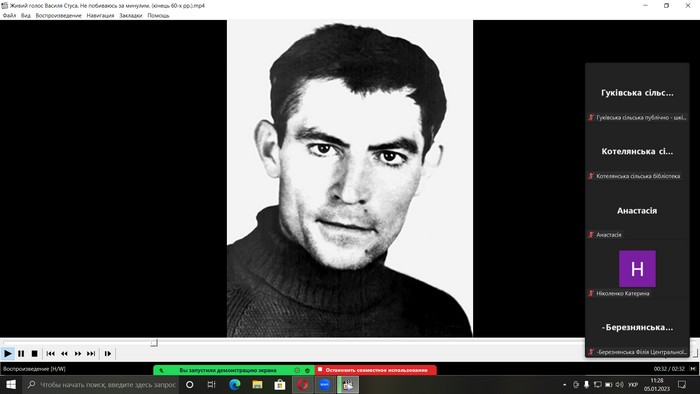
Task: Skip to the previous track
Action: [x=50, y=353]
